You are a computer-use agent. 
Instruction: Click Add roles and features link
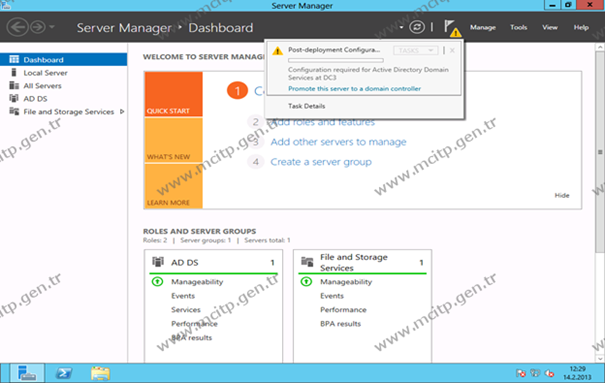pyautogui.click(x=323, y=122)
